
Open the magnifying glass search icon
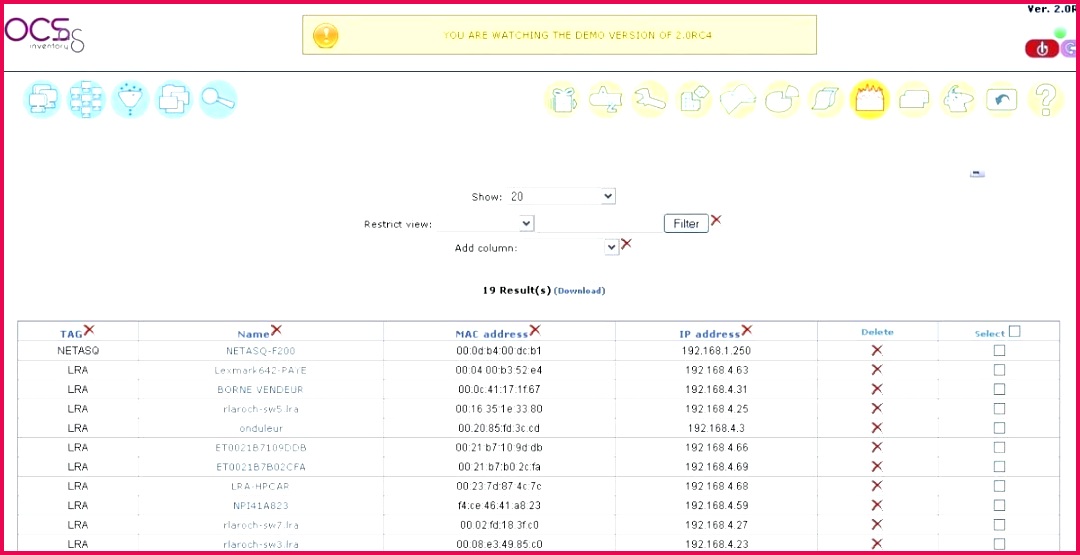tap(218, 100)
